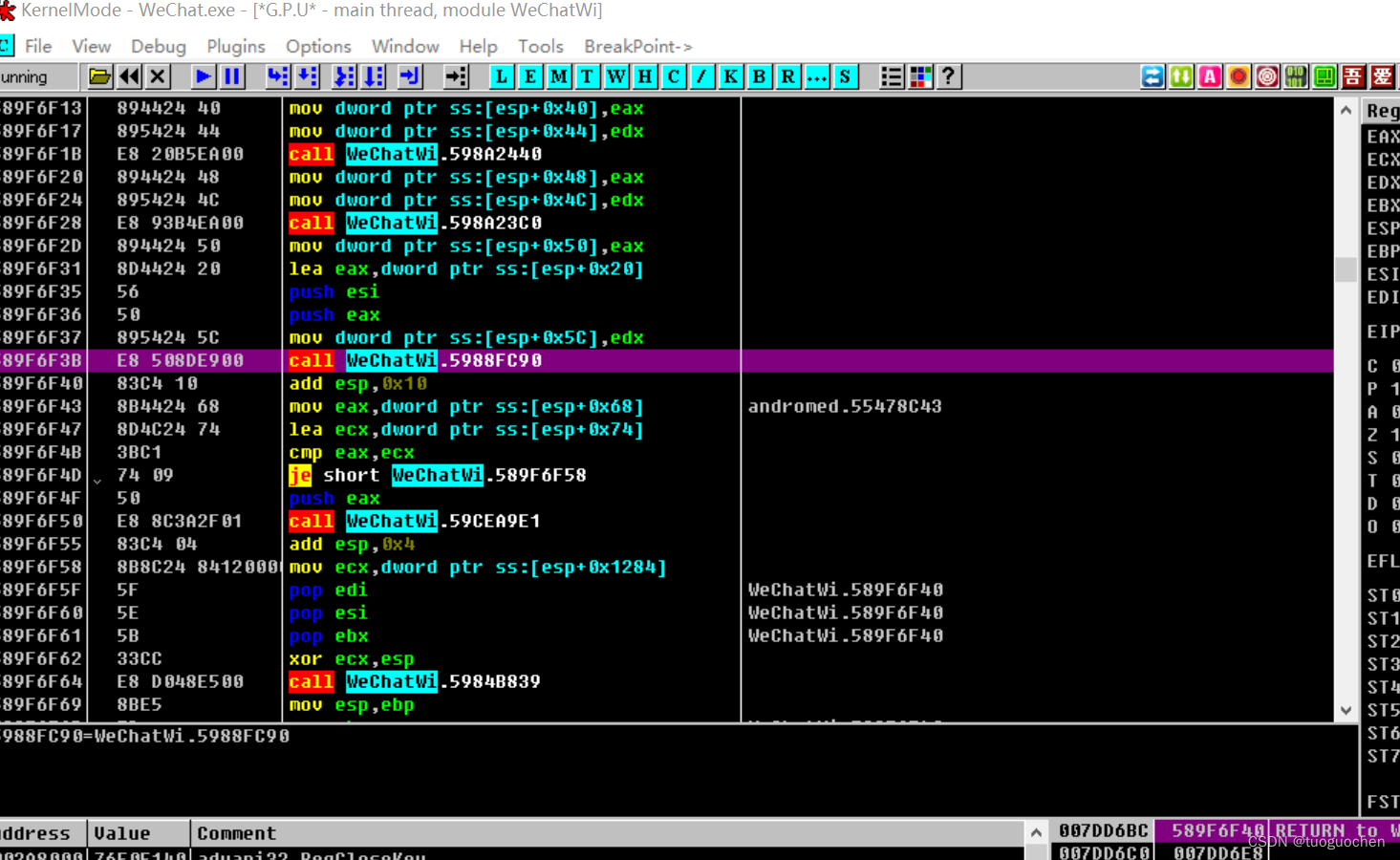Viewport: 1400px width, 860px height.
Task: Open the Log window (L button)
Action: (502, 76)
